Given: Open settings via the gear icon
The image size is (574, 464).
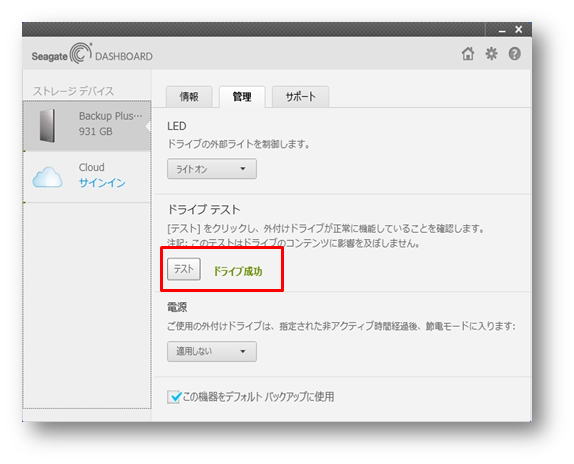Looking at the screenshot, I should [x=491, y=54].
